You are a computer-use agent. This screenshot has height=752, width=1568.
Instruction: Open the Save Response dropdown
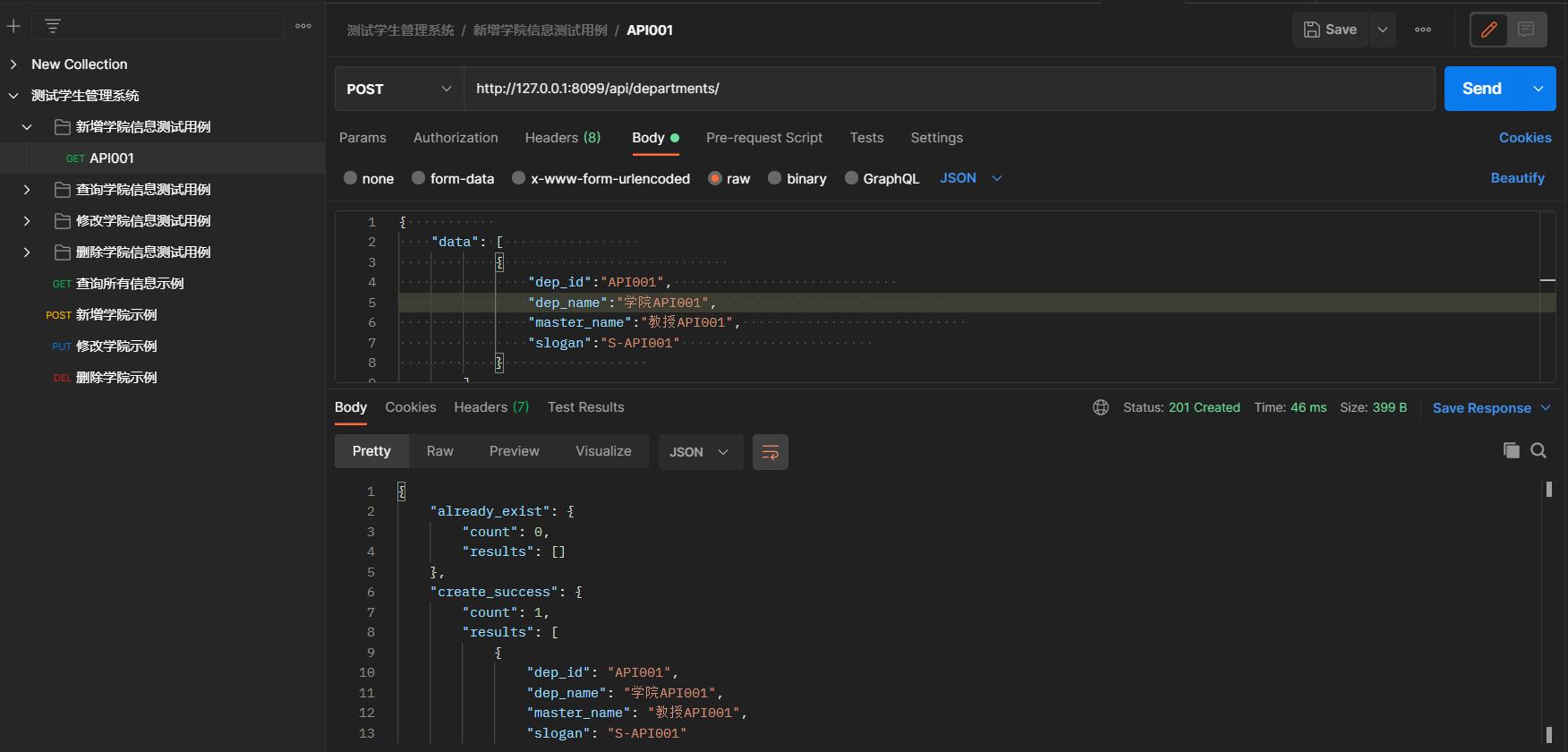[1492, 407]
